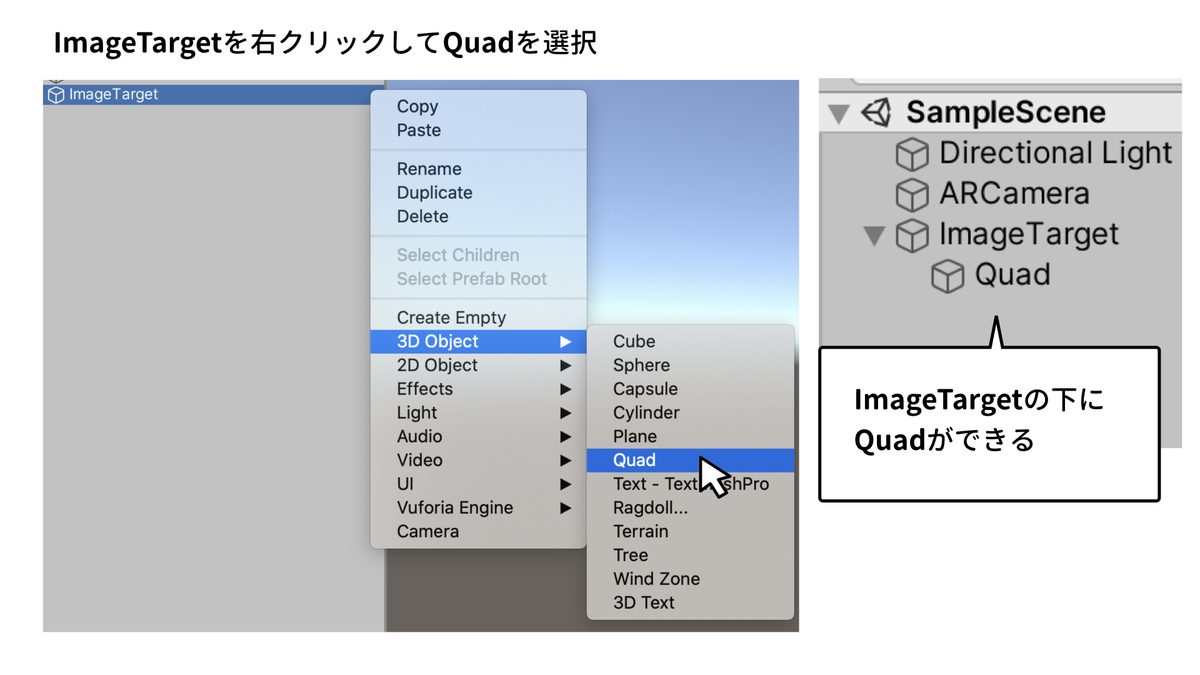Screen dimensions: 1200x675
Task: Open the 2D Object submenu
Action: pyautogui.click(x=437, y=365)
